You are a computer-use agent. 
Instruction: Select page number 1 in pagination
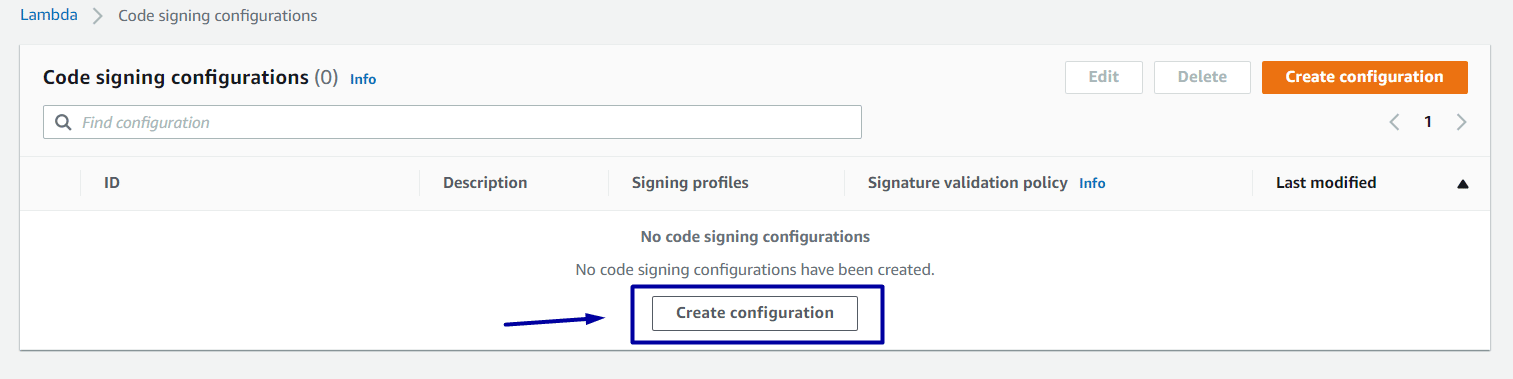point(1428,122)
